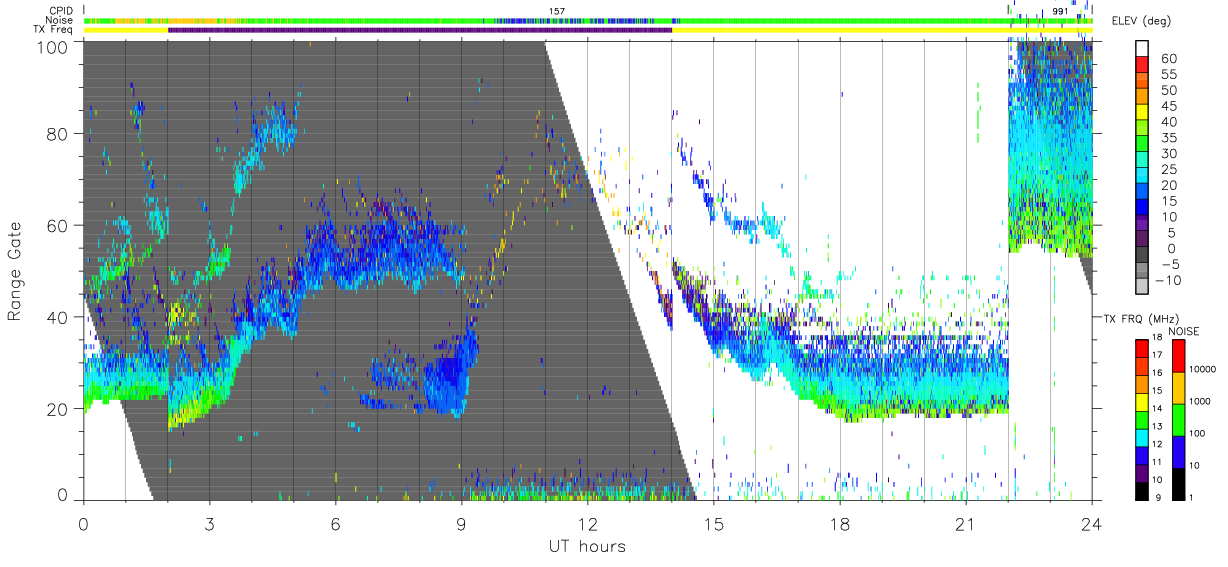Click UT hours tick label 9
This screenshot has height=567, width=1228.
461,523
